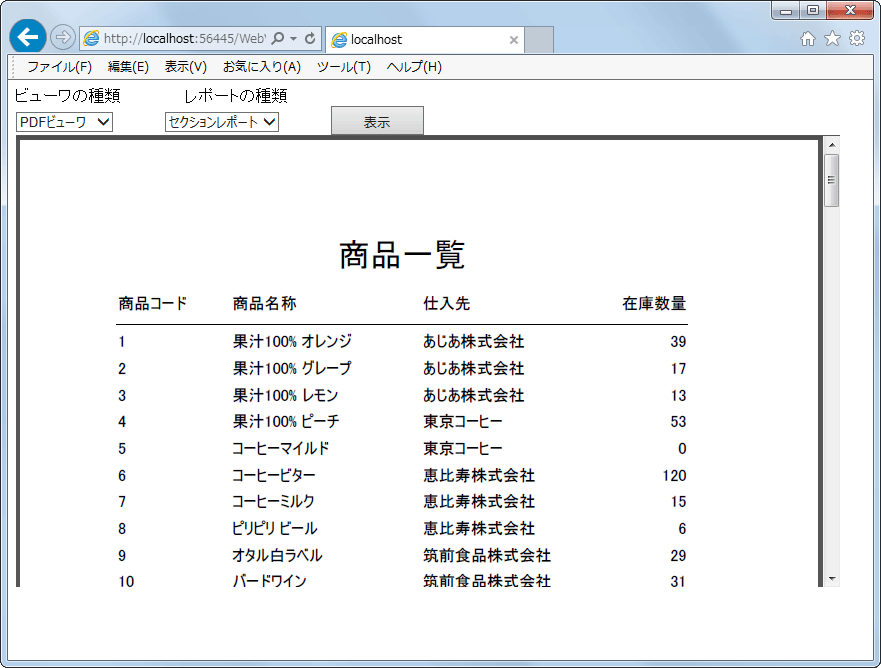Click the Refresh icon in address bar
This screenshot has width=881, height=668.
[x=310, y=39]
